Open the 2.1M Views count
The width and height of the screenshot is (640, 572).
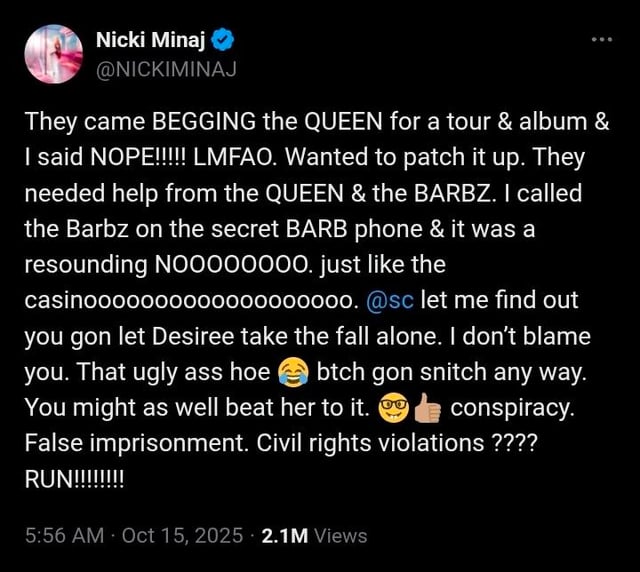coord(313,535)
